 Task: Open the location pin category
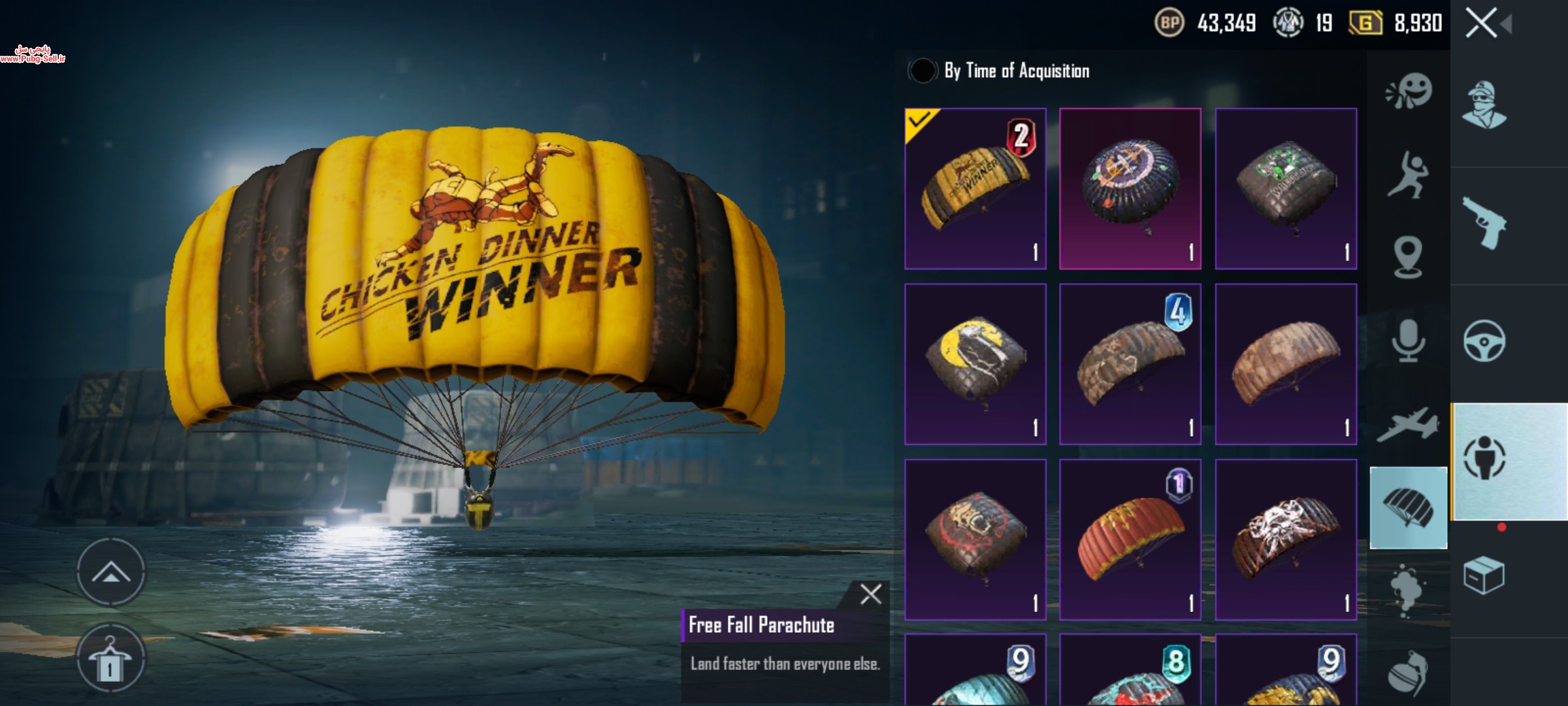click(1408, 258)
